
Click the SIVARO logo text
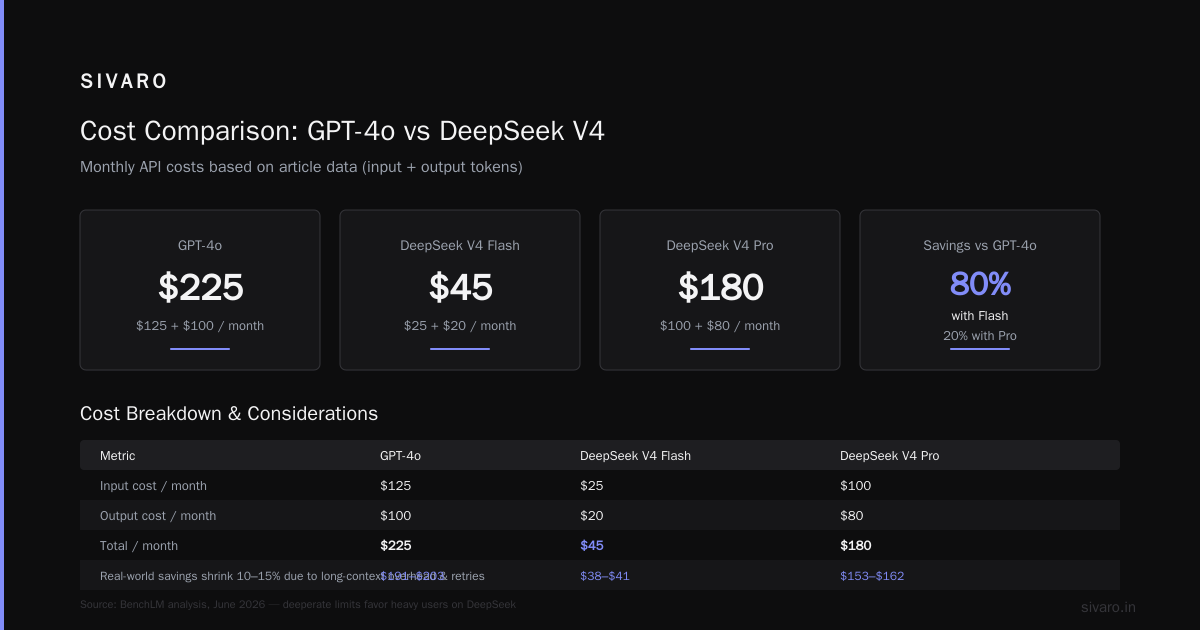(x=124, y=82)
